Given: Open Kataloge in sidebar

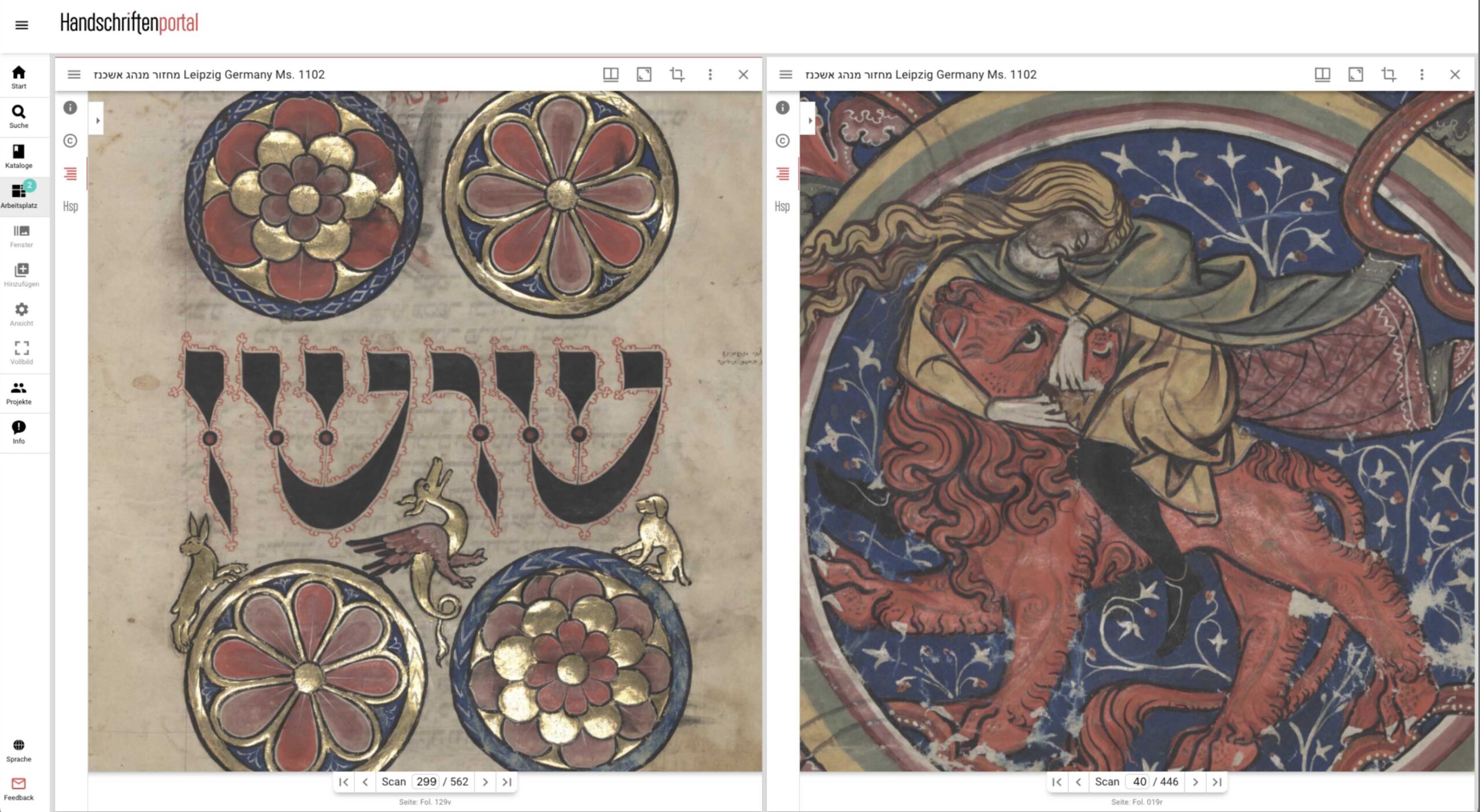Looking at the screenshot, I should click(x=18, y=156).
